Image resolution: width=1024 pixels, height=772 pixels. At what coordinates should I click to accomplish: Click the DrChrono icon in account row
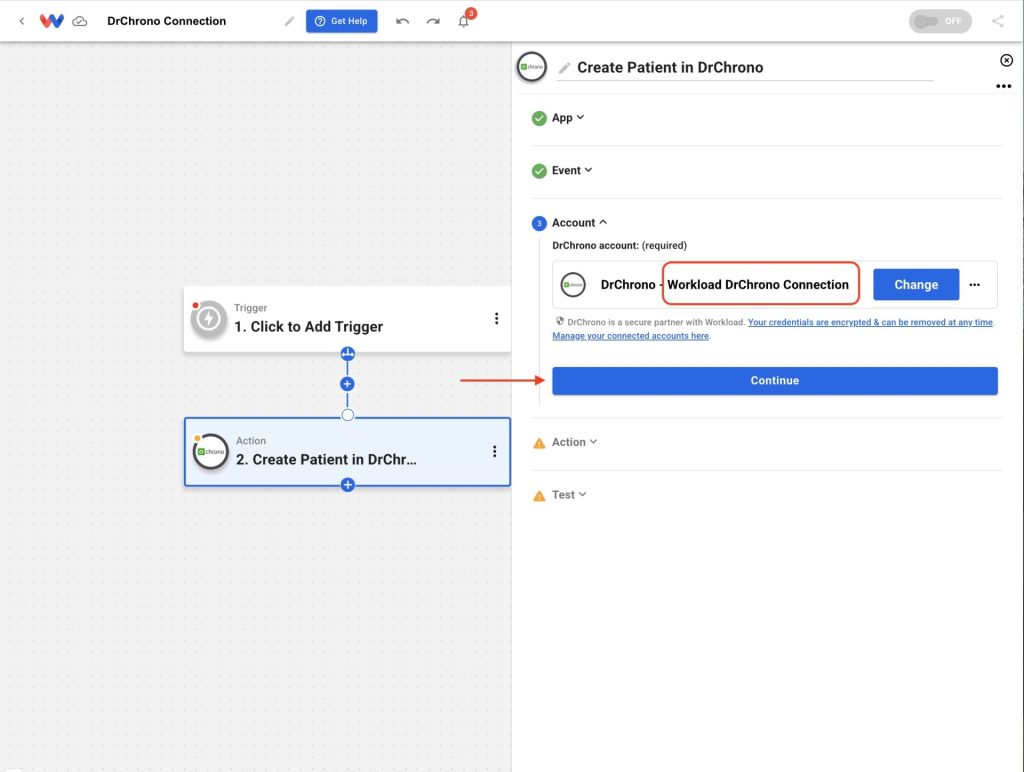573,285
